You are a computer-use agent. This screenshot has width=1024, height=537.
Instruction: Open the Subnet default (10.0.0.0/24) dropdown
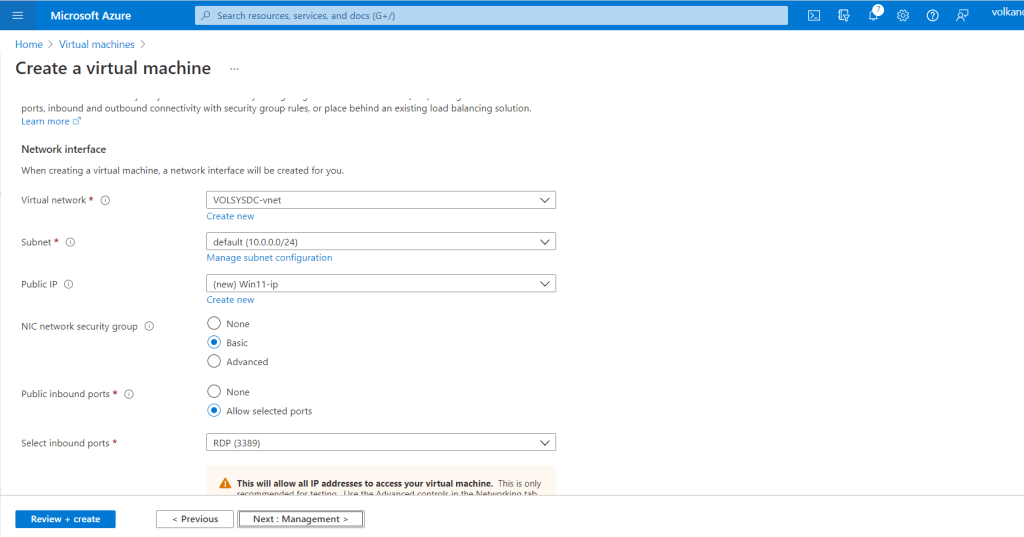coord(380,242)
